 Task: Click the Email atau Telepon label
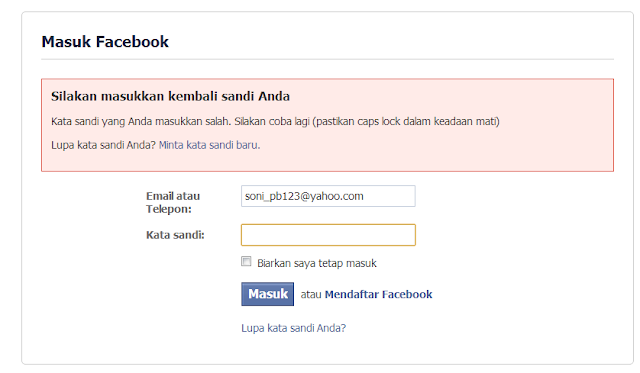click(173, 202)
